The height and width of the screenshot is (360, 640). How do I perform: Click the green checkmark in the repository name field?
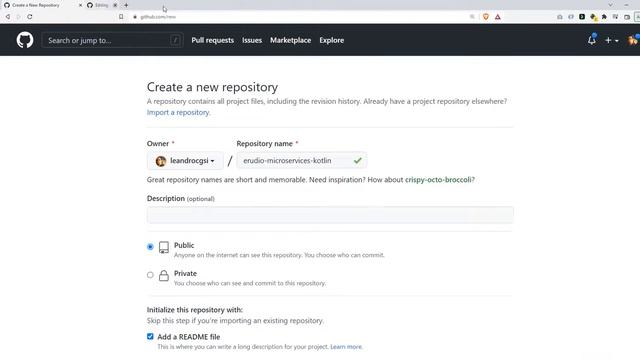(358, 160)
